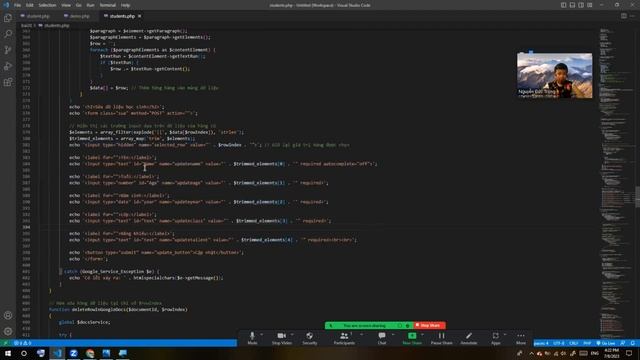Open the Zoom Chat panel

pos(382,338)
